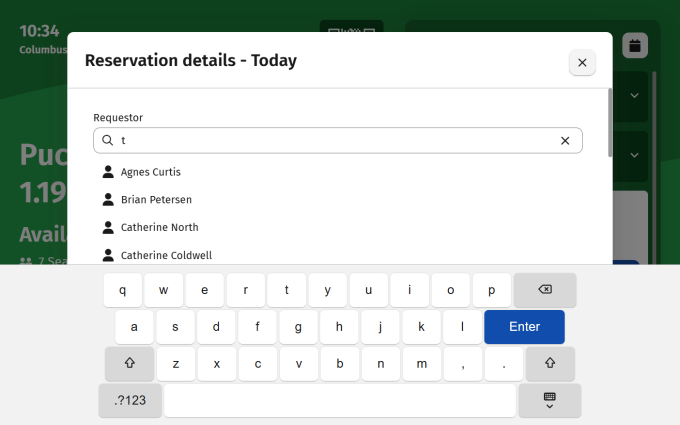Click the search magnifier icon in Requestor

click(107, 141)
